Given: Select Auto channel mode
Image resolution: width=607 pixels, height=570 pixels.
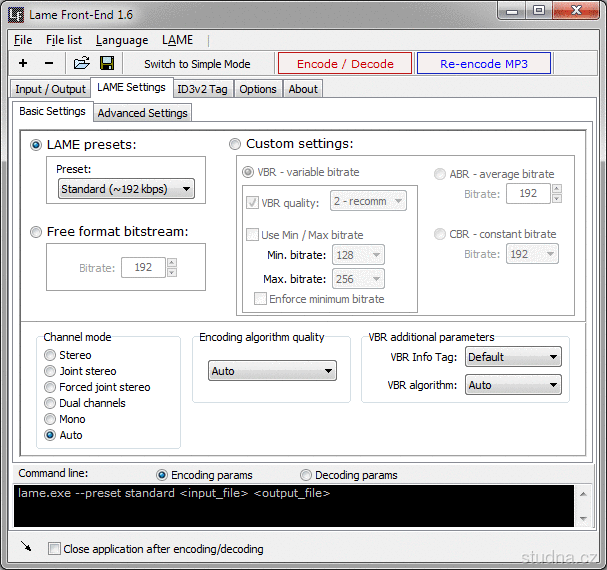Looking at the screenshot, I should (50, 435).
